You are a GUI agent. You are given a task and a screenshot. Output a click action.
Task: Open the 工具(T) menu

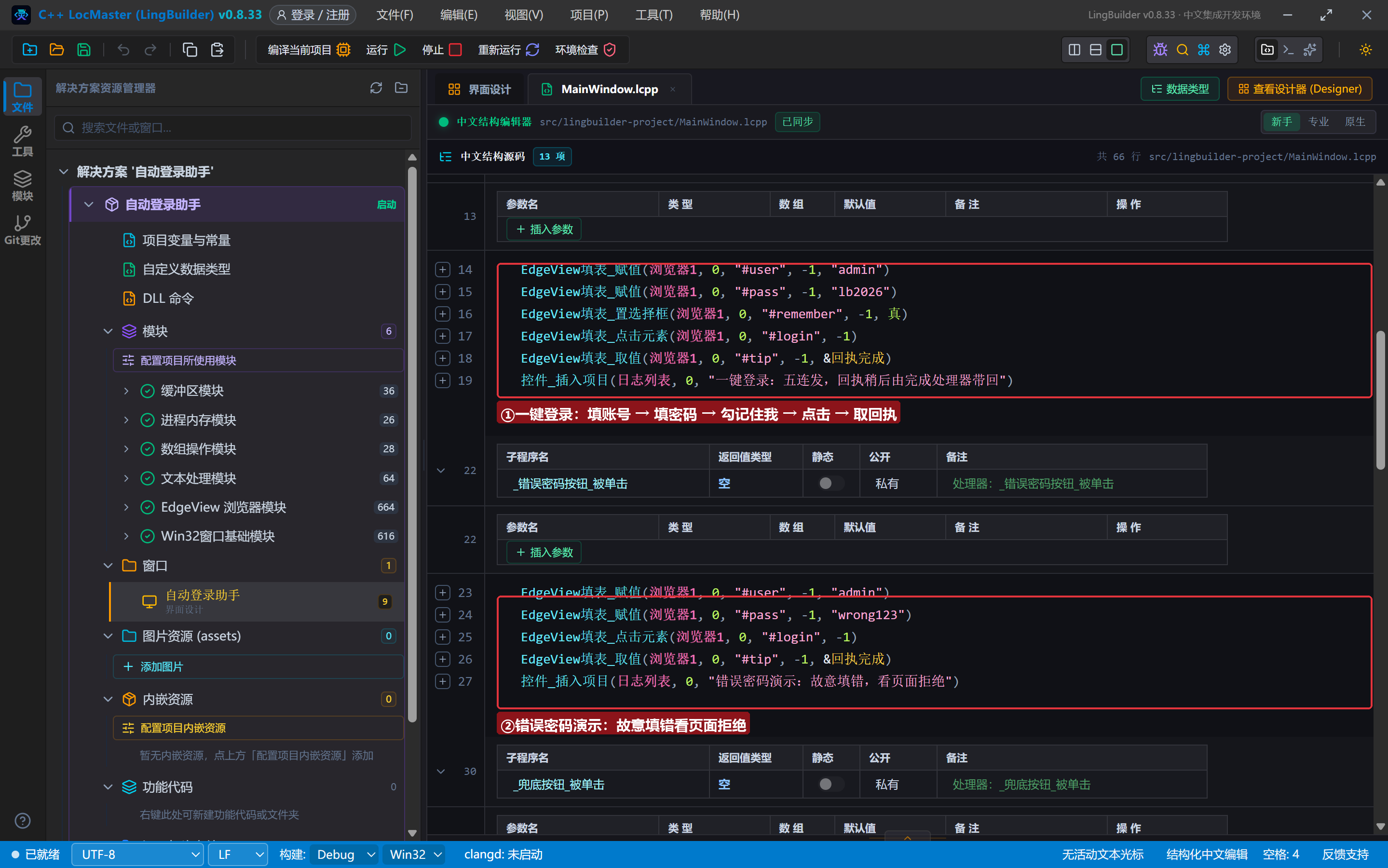(x=654, y=15)
